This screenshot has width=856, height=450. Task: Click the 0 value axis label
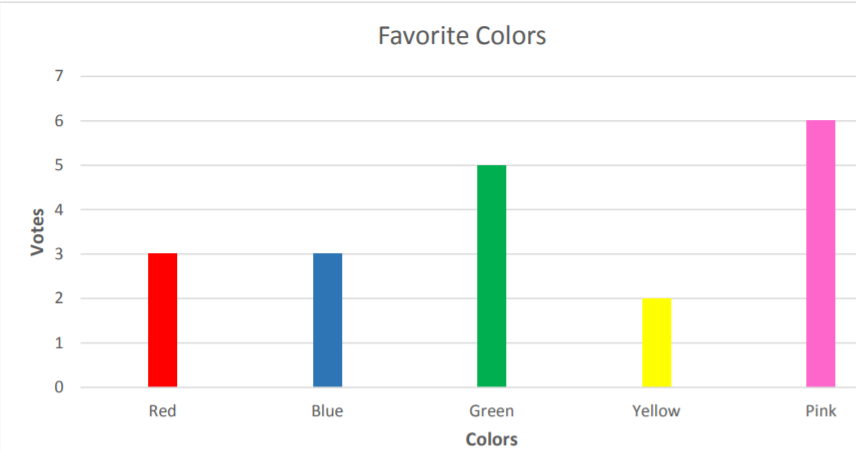(x=59, y=387)
